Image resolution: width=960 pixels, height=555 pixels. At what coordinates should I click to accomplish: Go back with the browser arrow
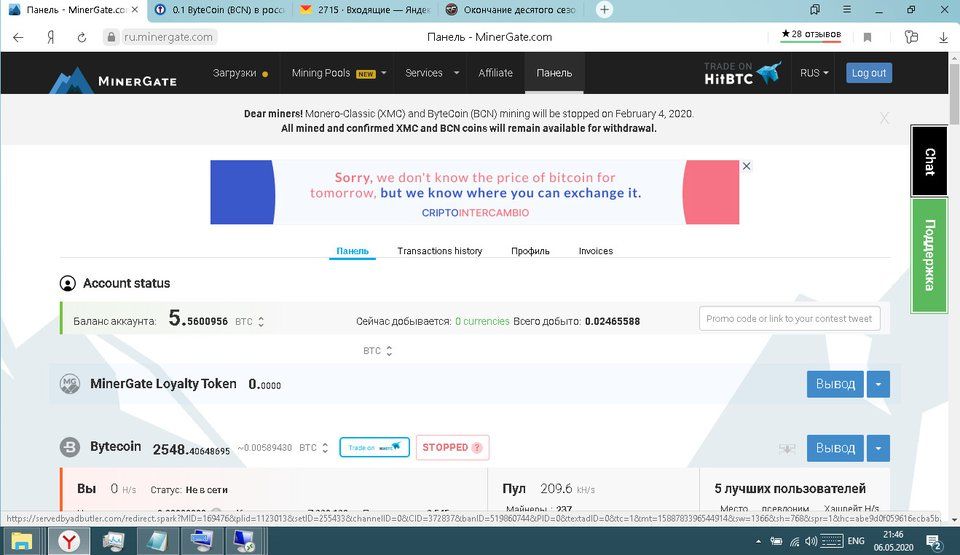(18, 37)
